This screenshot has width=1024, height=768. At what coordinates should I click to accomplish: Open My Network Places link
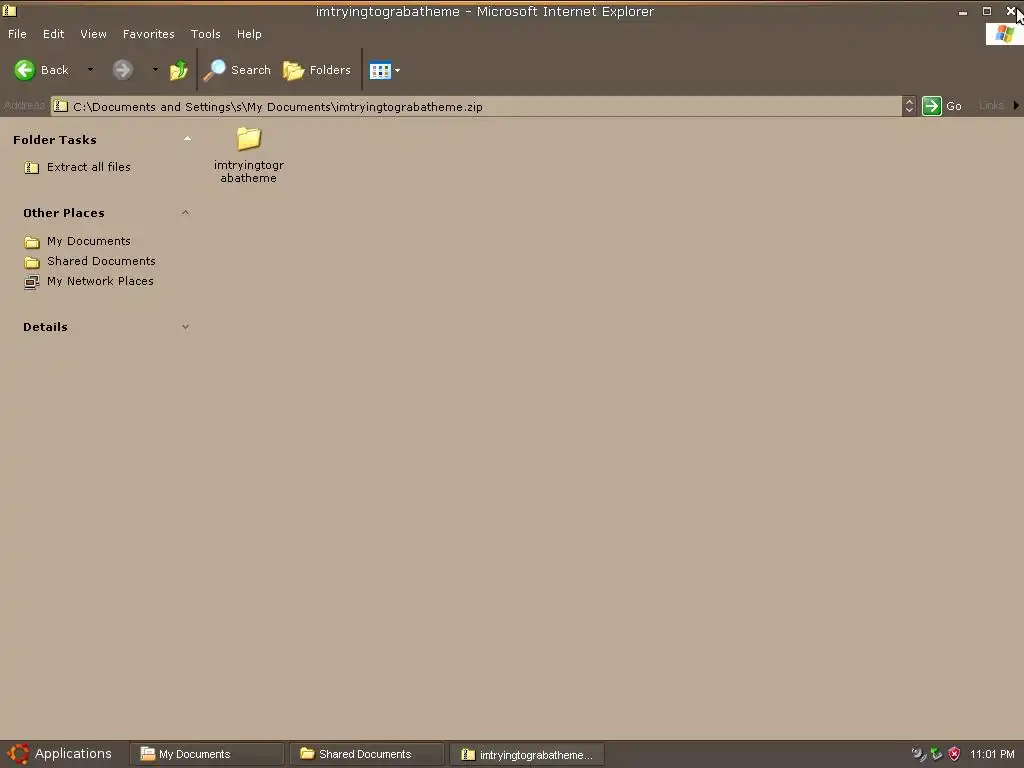[100, 281]
